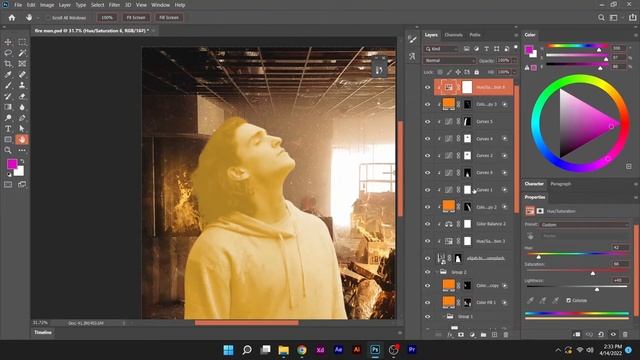The width and height of the screenshot is (640, 360).
Task: Select the Gradient tool
Action: coord(8,107)
